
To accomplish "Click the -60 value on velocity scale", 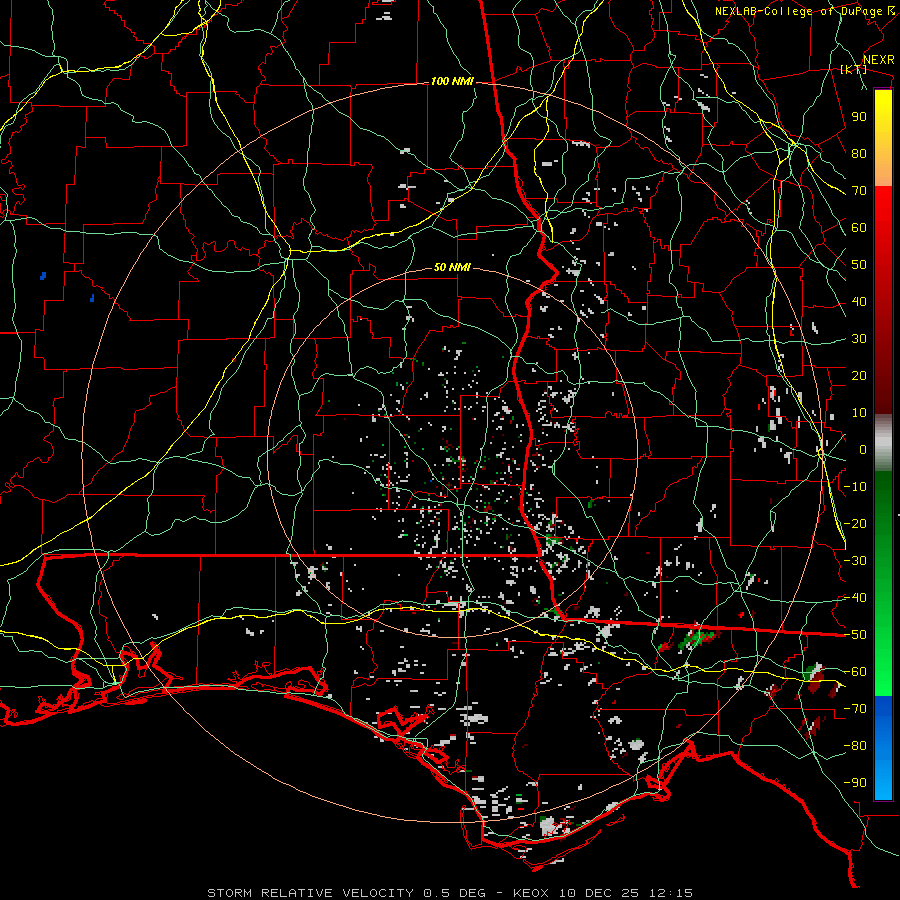I will point(855,672).
